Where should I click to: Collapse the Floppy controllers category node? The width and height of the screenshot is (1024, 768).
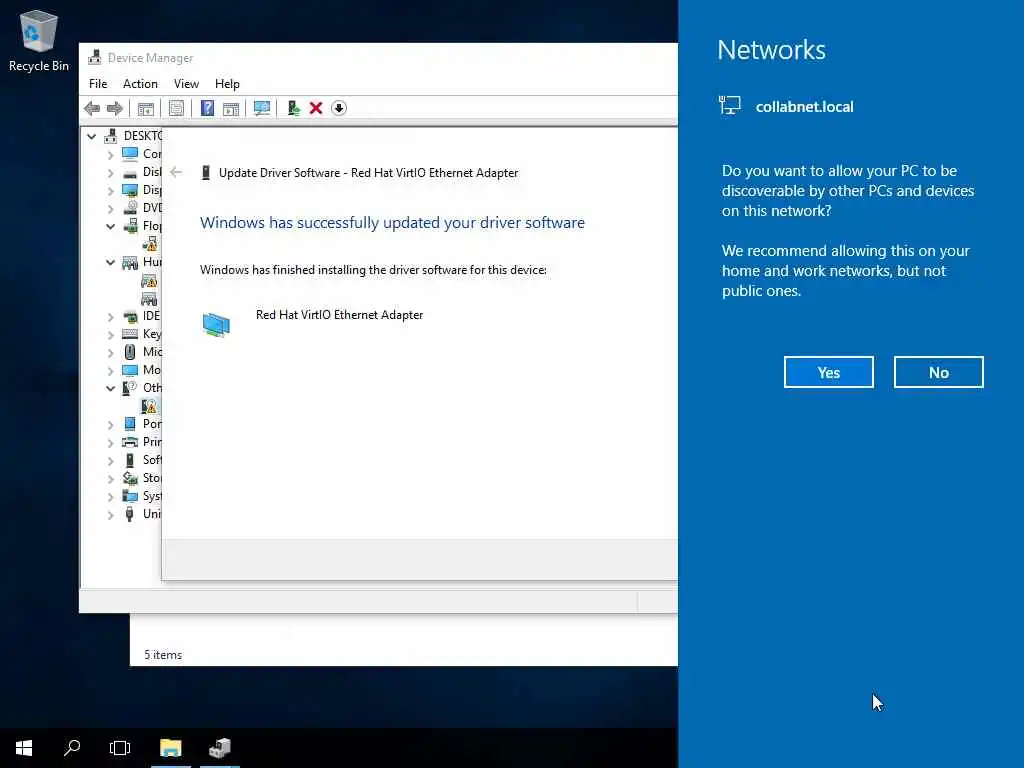[110, 226]
